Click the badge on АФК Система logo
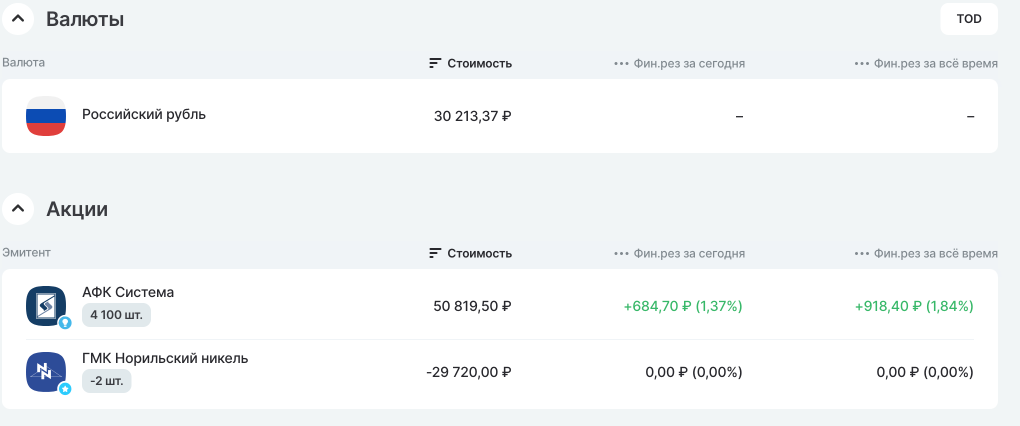Screen dimensions: 1020x426 tap(65, 323)
